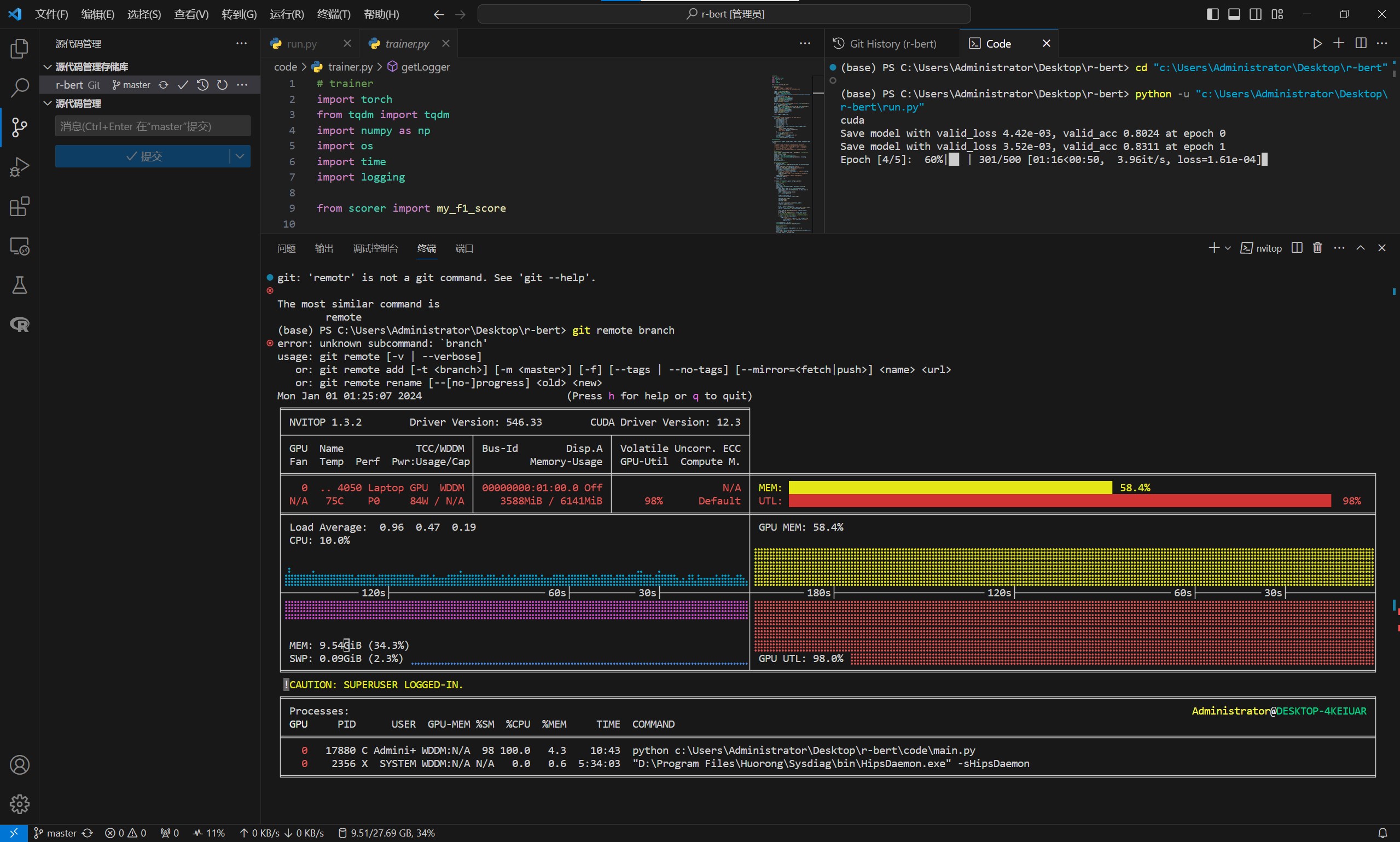The width and height of the screenshot is (1400, 842).
Task: Open the Search view icon
Action: click(x=19, y=88)
